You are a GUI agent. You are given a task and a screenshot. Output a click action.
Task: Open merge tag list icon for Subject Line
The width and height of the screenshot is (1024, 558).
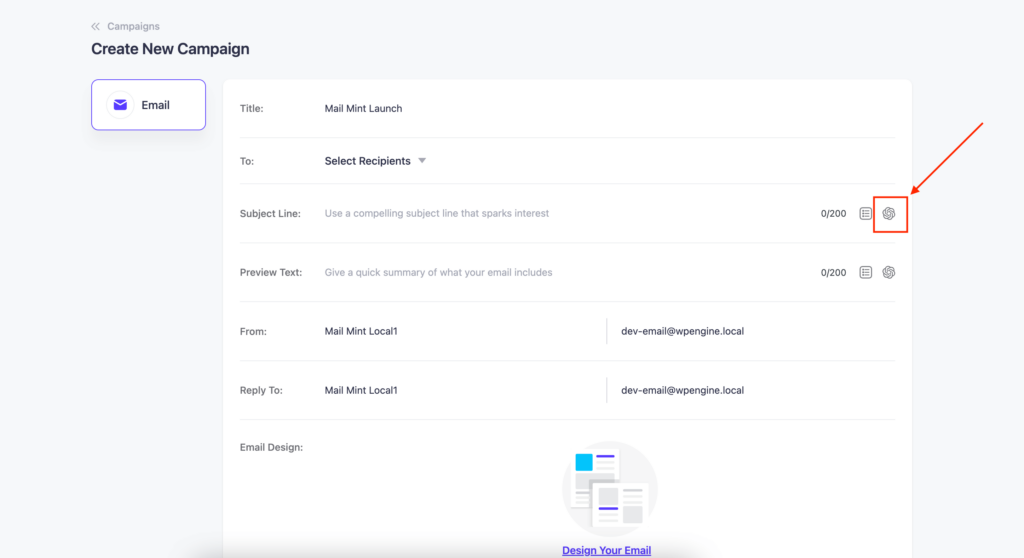point(865,214)
